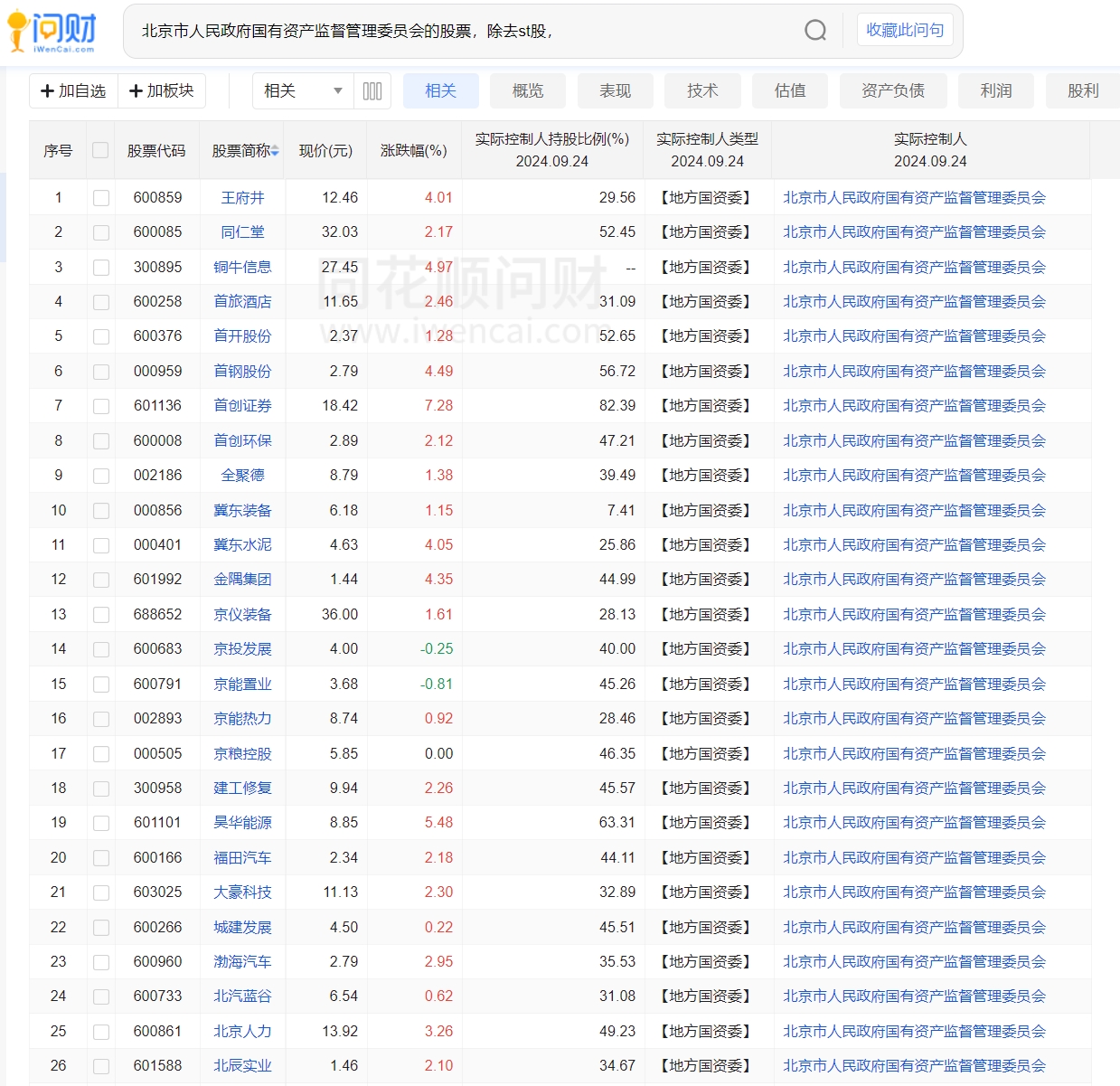
Task: Check the box for 京仪装备 row
Action: click(x=101, y=615)
